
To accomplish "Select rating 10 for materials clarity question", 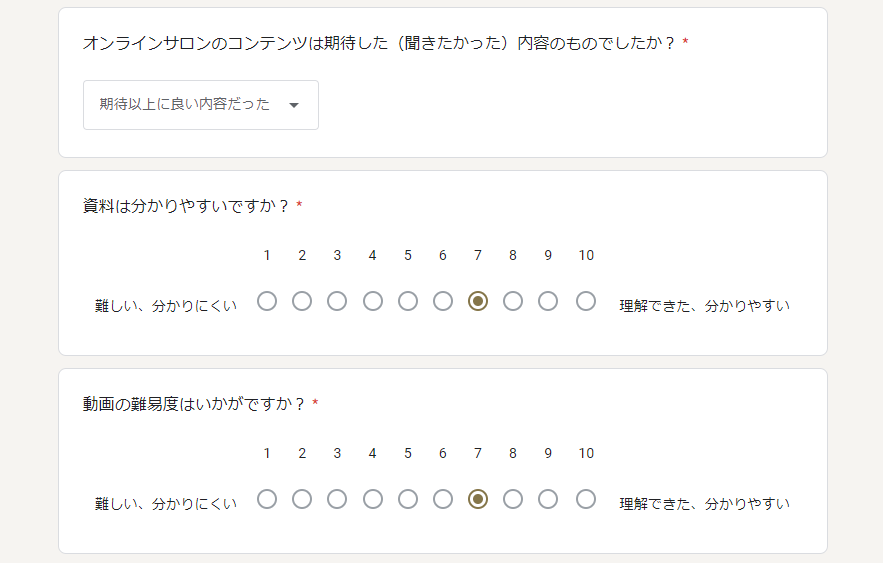I will tap(586, 301).
